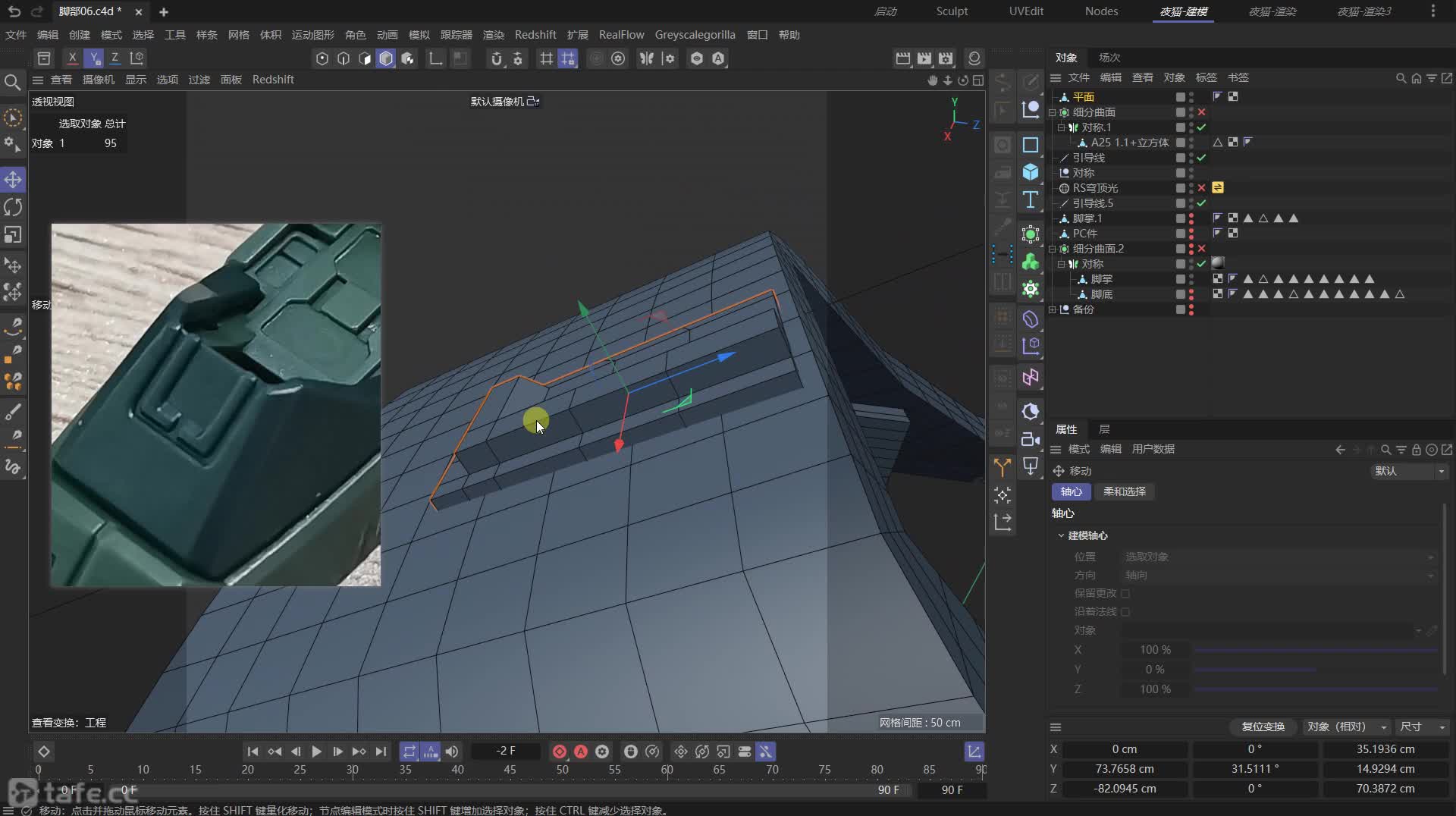Add a camera object from palette
Viewport: 1456px width, 816px height.
coord(1030,439)
